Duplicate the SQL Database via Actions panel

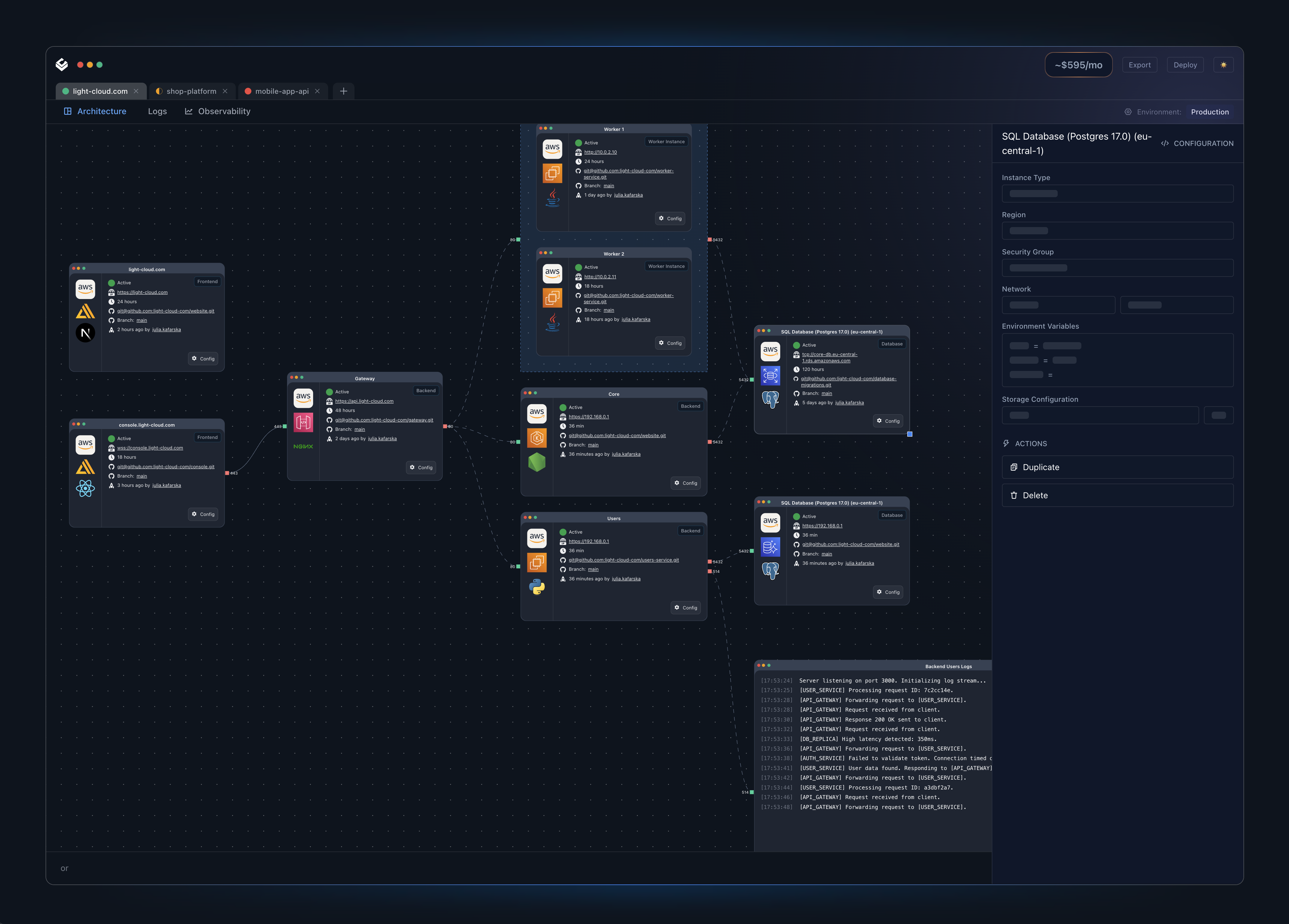1117,467
